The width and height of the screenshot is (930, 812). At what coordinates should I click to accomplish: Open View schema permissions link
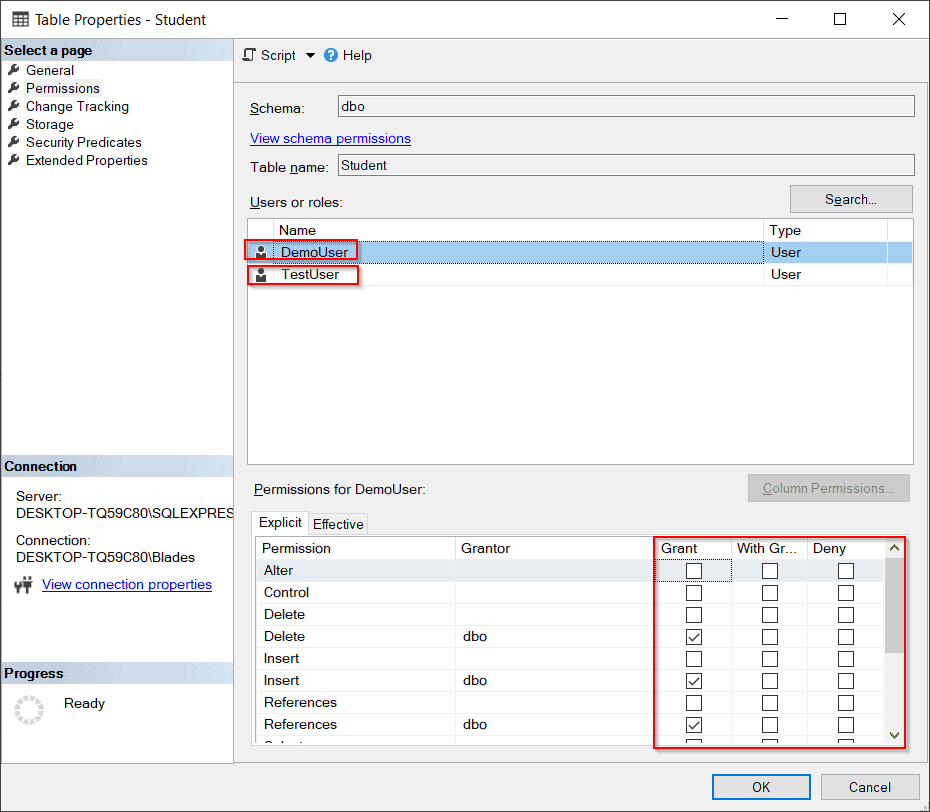(x=330, y=138)
